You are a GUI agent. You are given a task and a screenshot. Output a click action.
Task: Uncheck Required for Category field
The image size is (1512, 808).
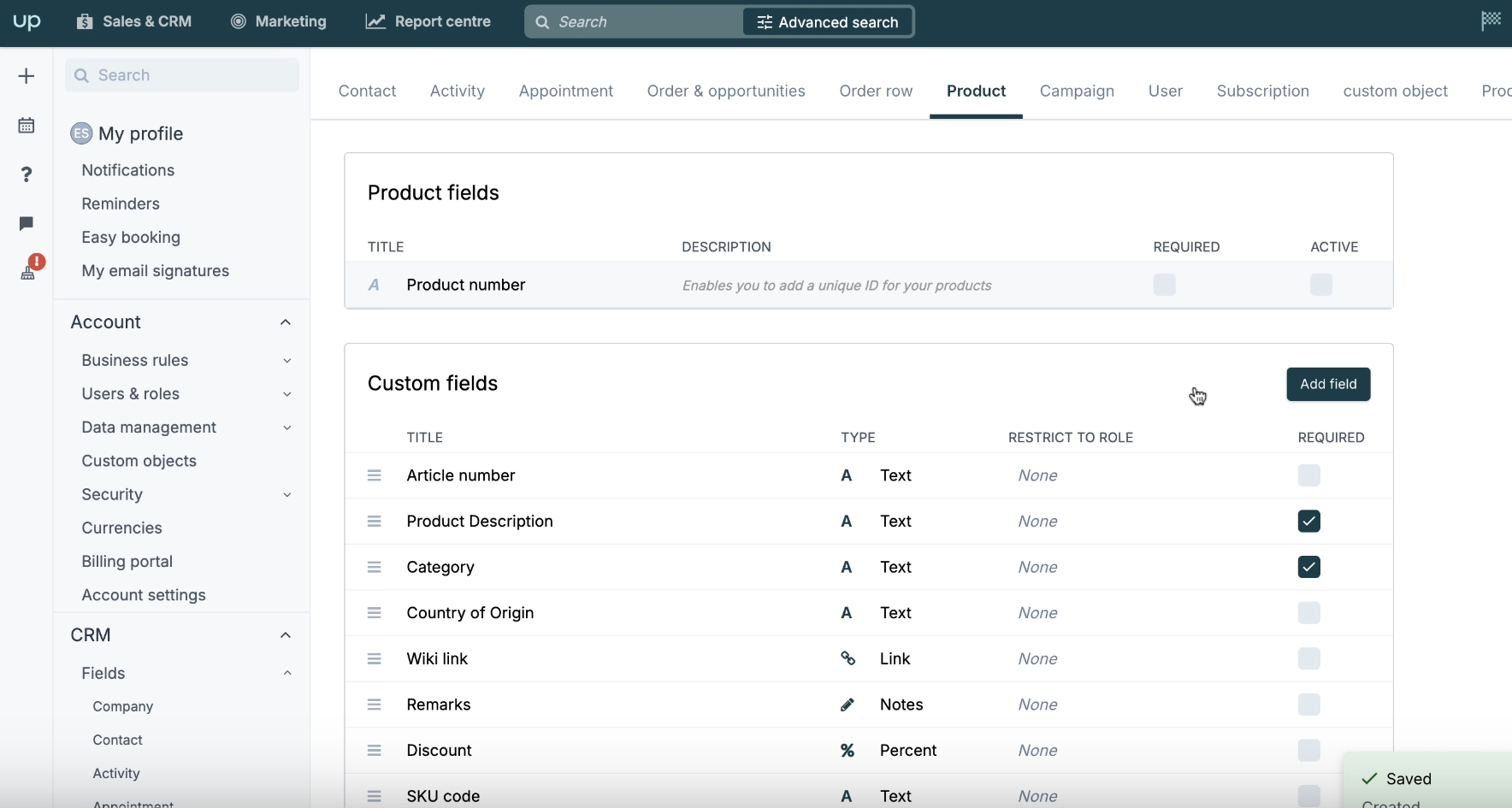tap(1308, 567)
